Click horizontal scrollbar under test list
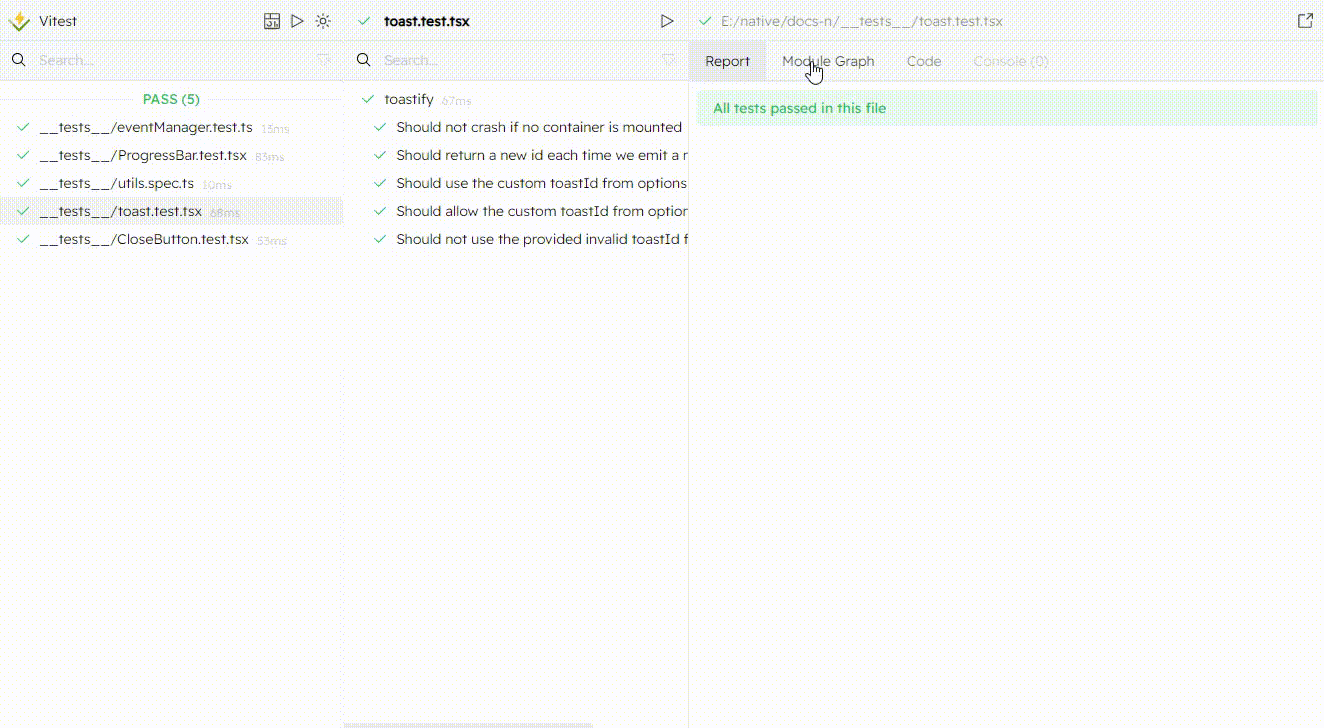 coord(468,725)
